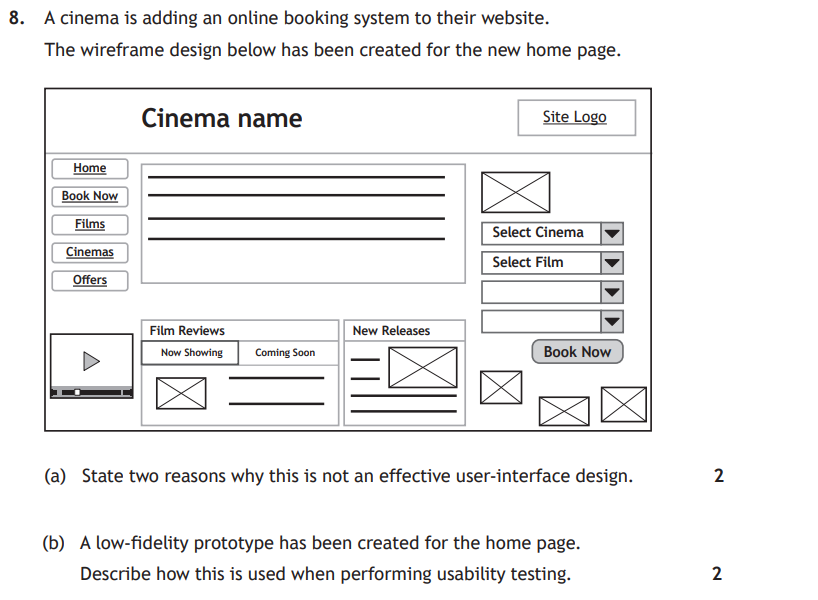Open the Select Cinema dropdown arrow
The height and width of the screenshot is (600, 818).
[612, 234]
